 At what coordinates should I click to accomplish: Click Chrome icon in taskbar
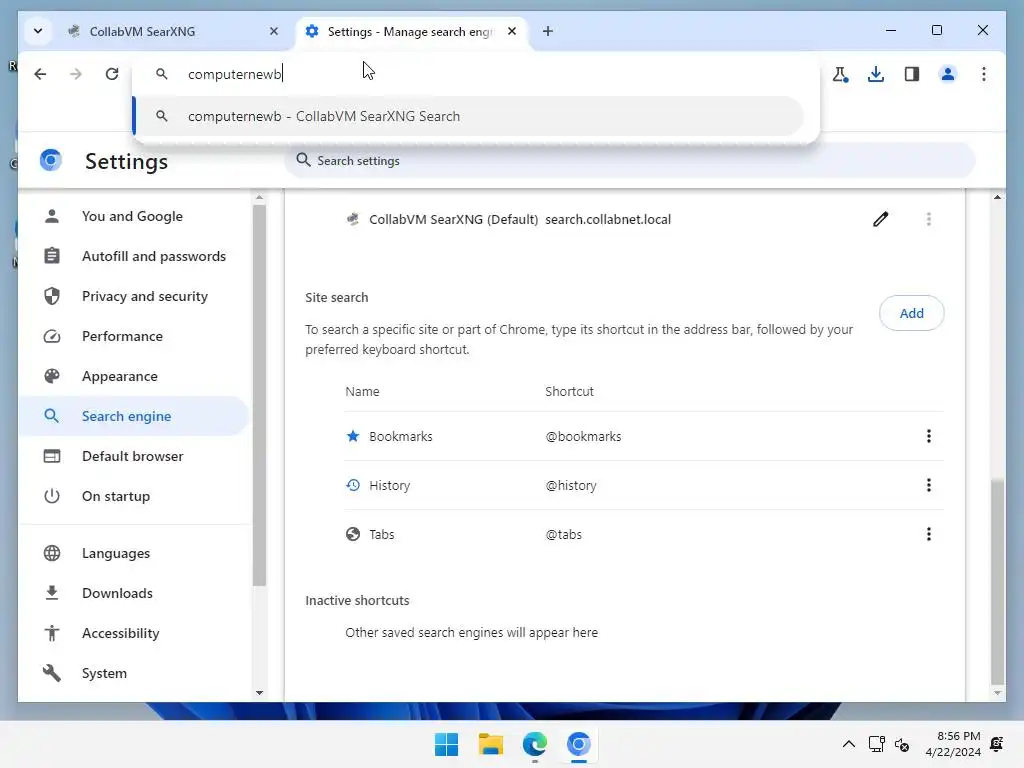pyautogui.click(x=579, y=744)
